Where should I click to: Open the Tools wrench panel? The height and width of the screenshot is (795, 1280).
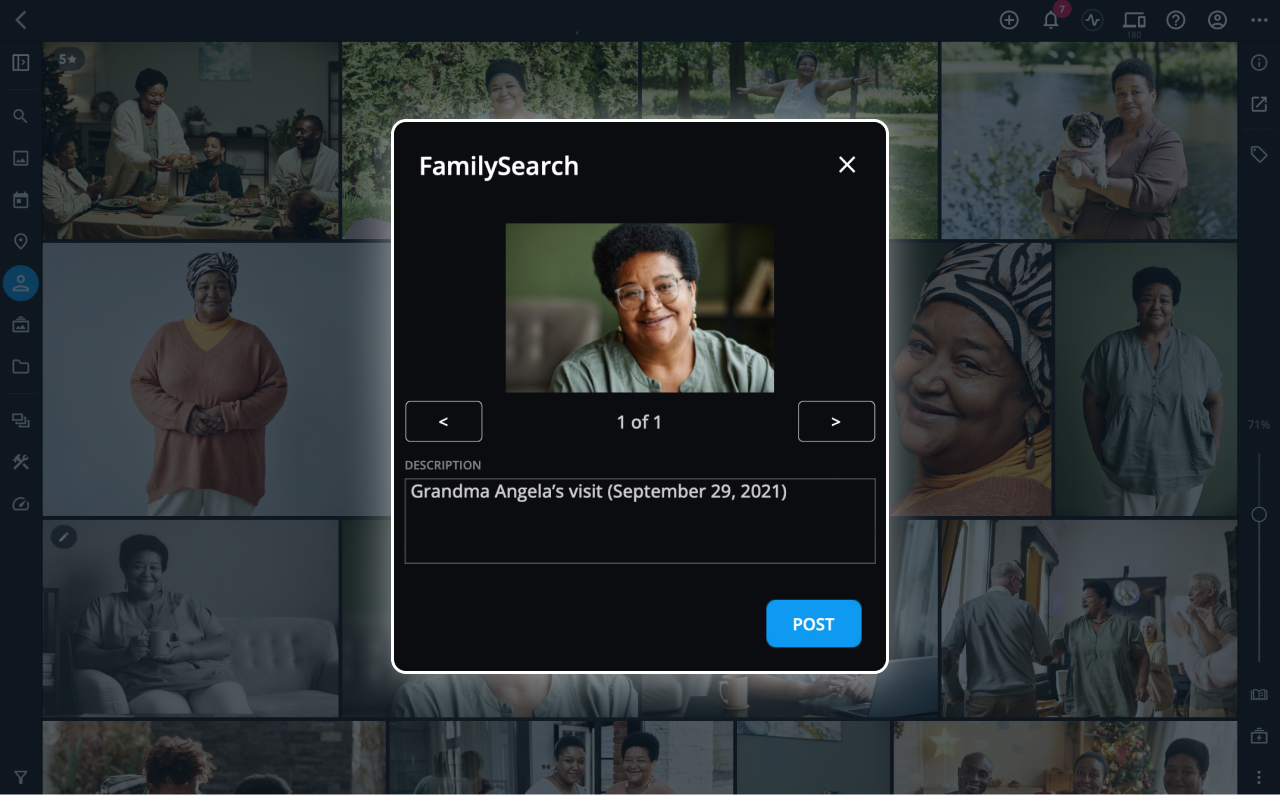click(20, 462)
